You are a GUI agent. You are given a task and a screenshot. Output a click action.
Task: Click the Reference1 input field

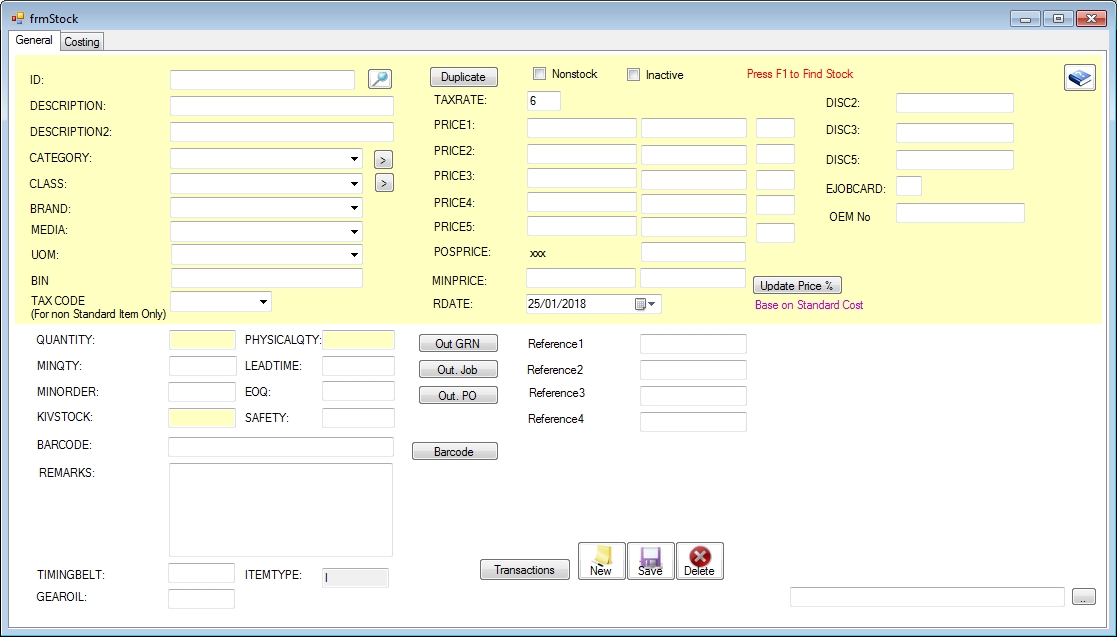(693, 344)
